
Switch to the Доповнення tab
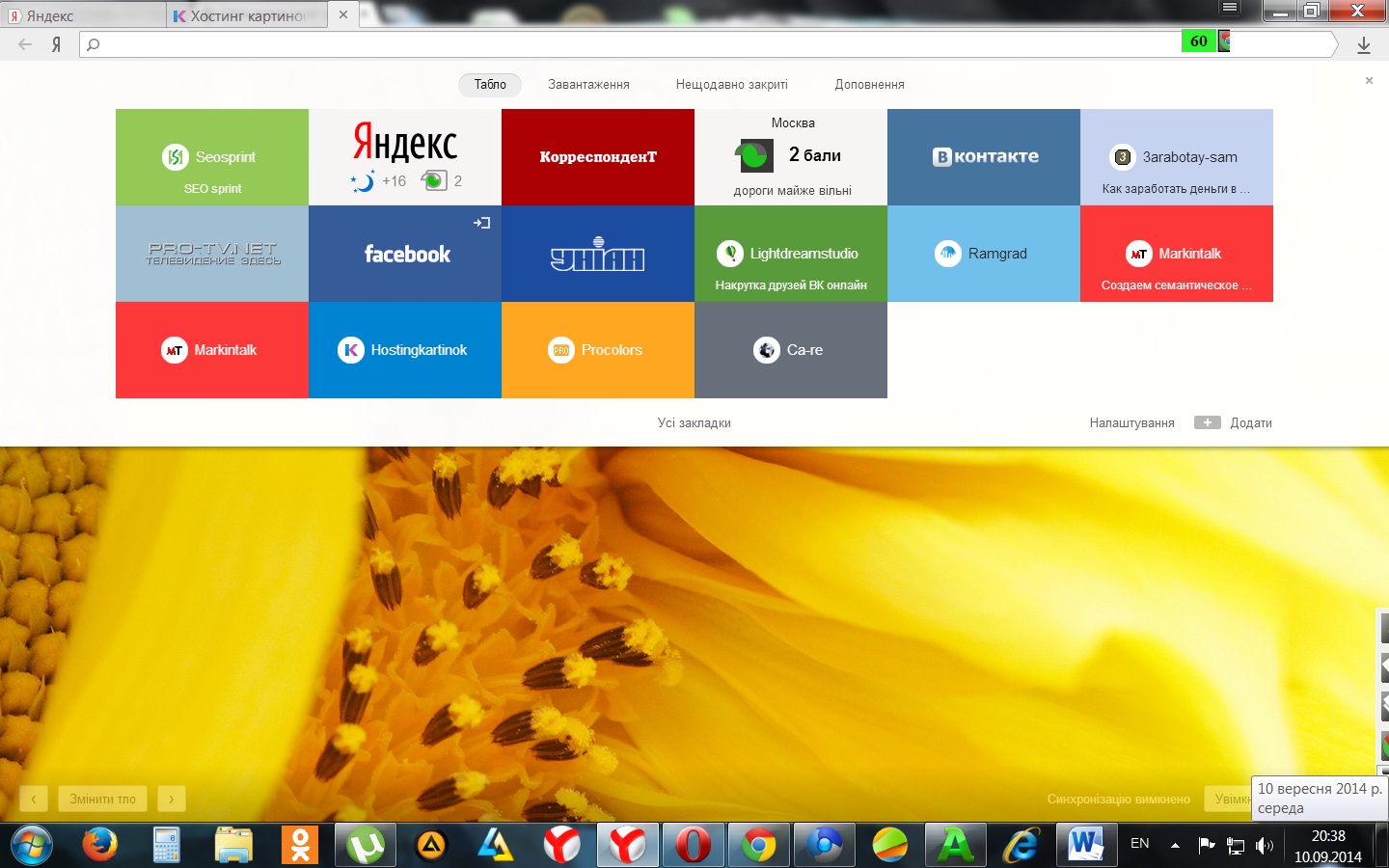click(870, 85)
